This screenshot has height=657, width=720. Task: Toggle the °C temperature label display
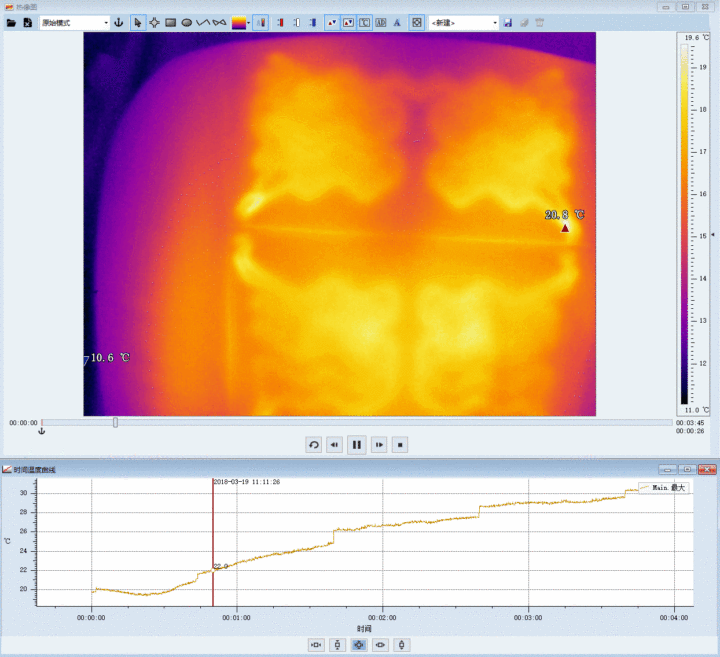[x=365, y=22]
